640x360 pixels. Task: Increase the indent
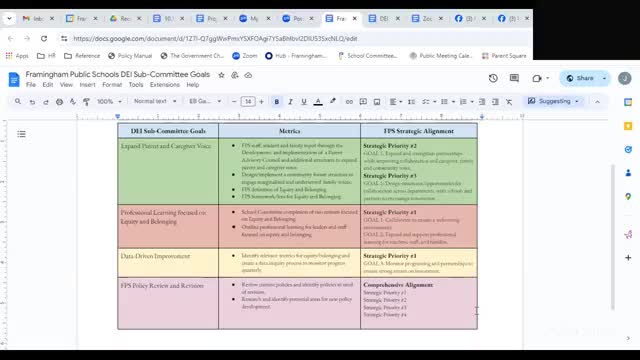click(x=495, y=102)
